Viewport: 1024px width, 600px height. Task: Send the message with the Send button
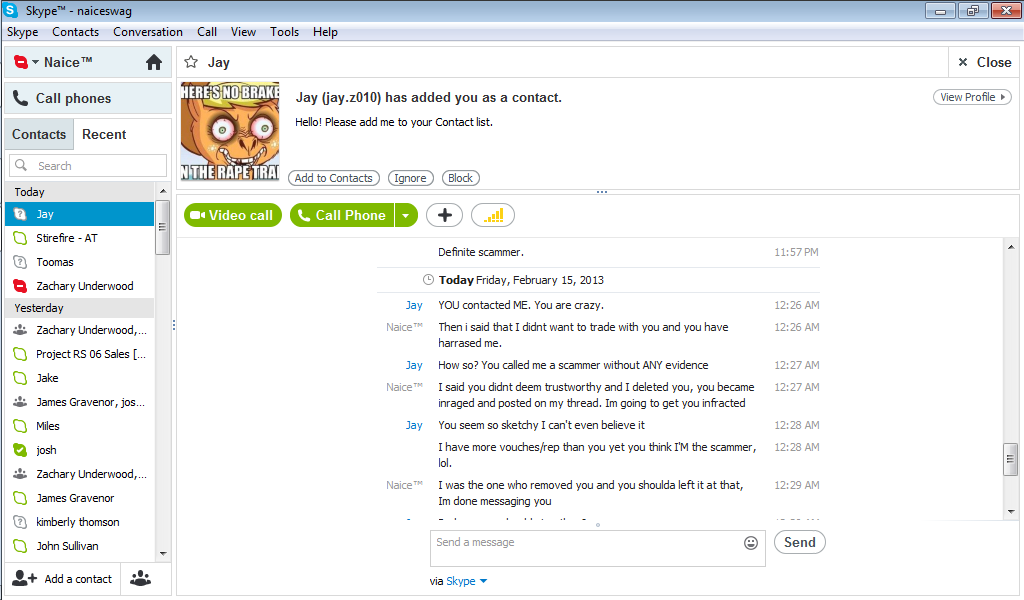click(x=799, y=542)
